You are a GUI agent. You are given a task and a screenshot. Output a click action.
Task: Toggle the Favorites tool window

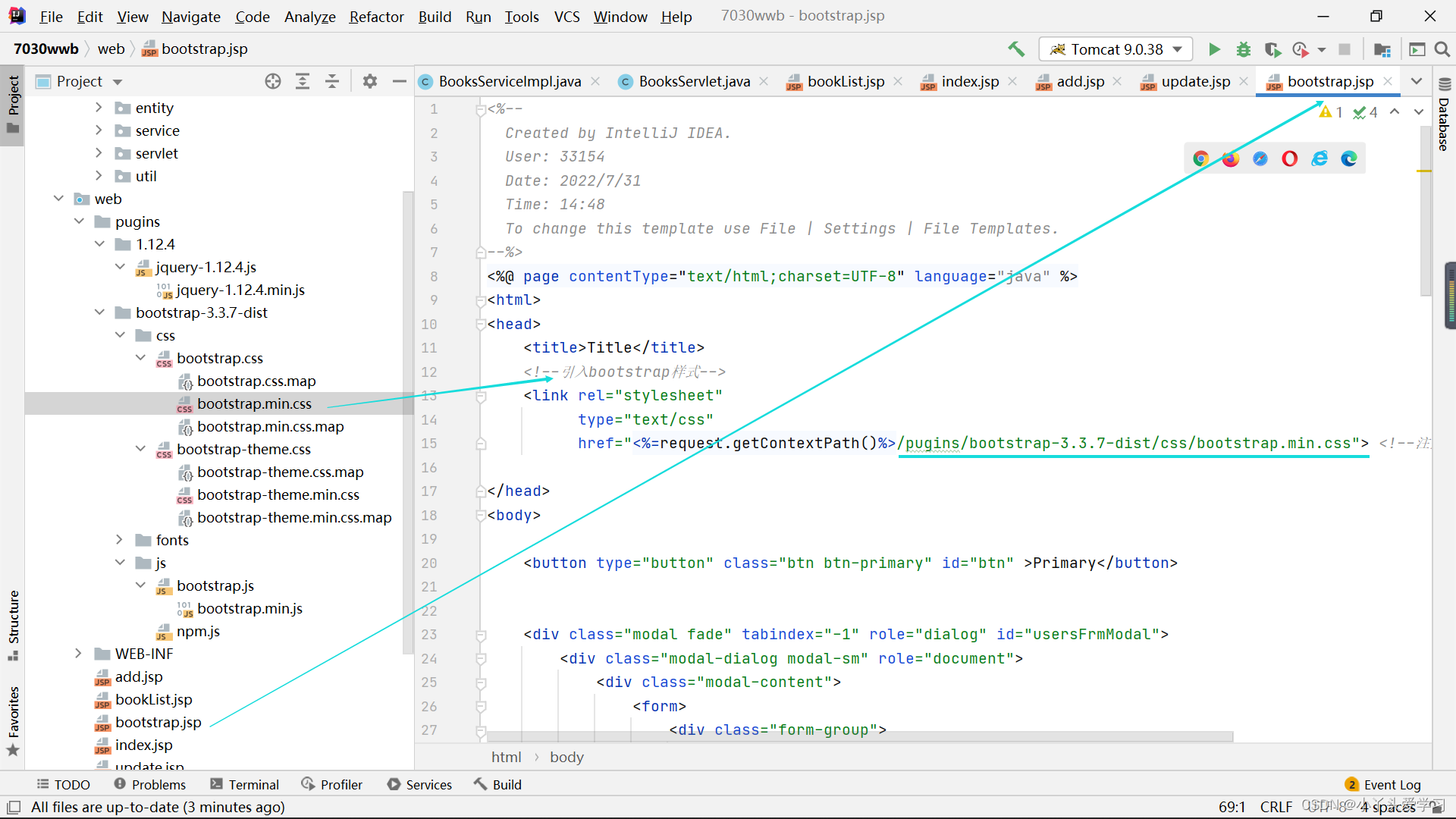pos(13,720)
